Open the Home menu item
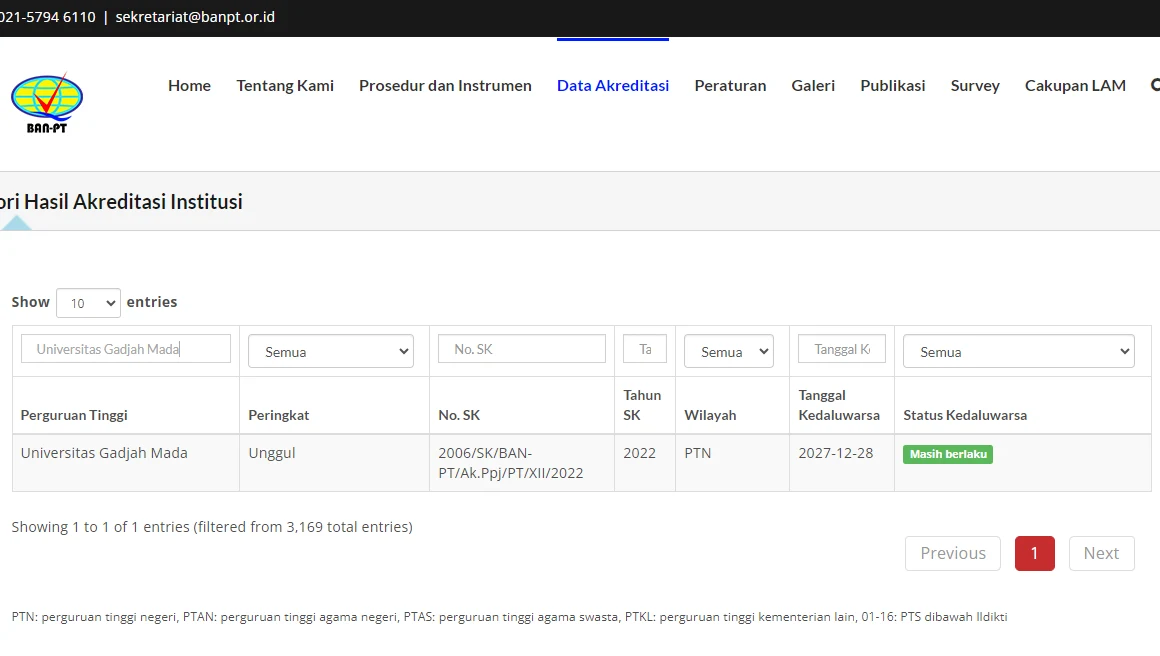This screenshot has width=1160, height=656. click(x=189, y=86)
